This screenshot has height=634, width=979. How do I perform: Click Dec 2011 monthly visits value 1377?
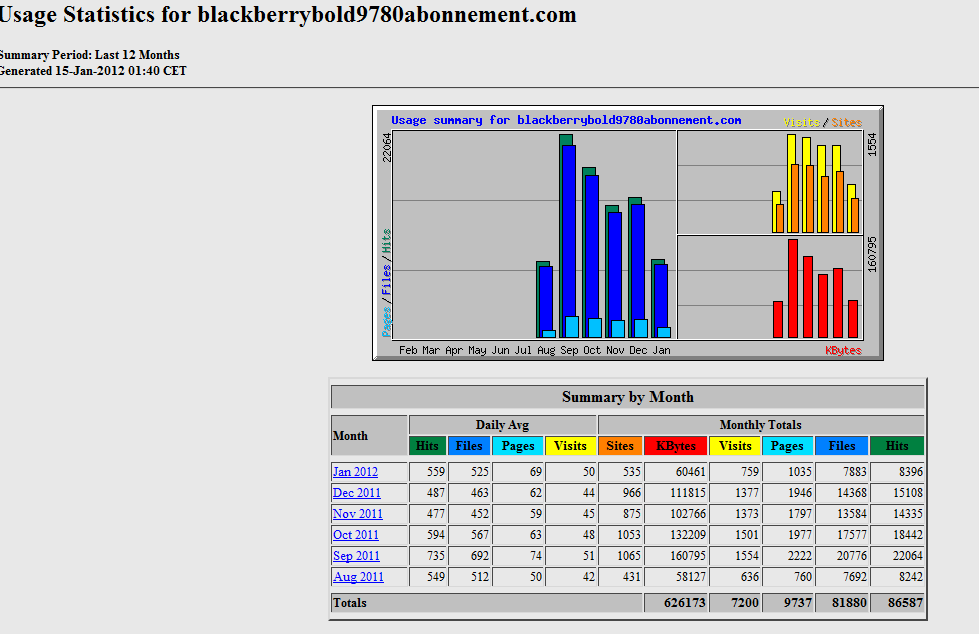(x=747, y=493)
